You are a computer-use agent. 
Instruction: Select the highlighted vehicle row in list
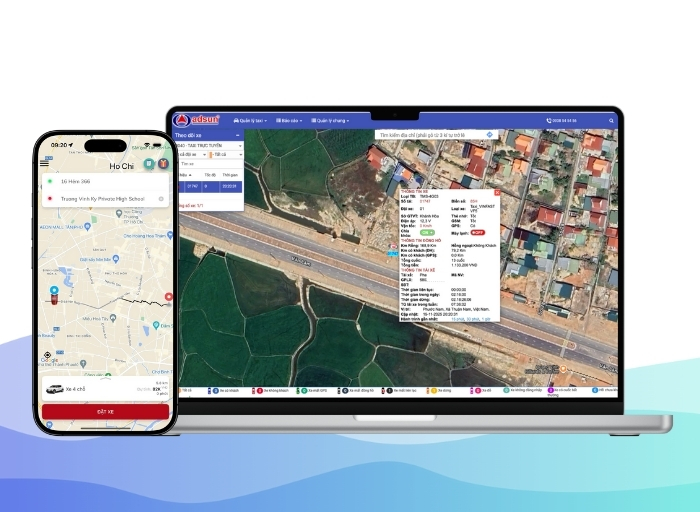point(208,185)
